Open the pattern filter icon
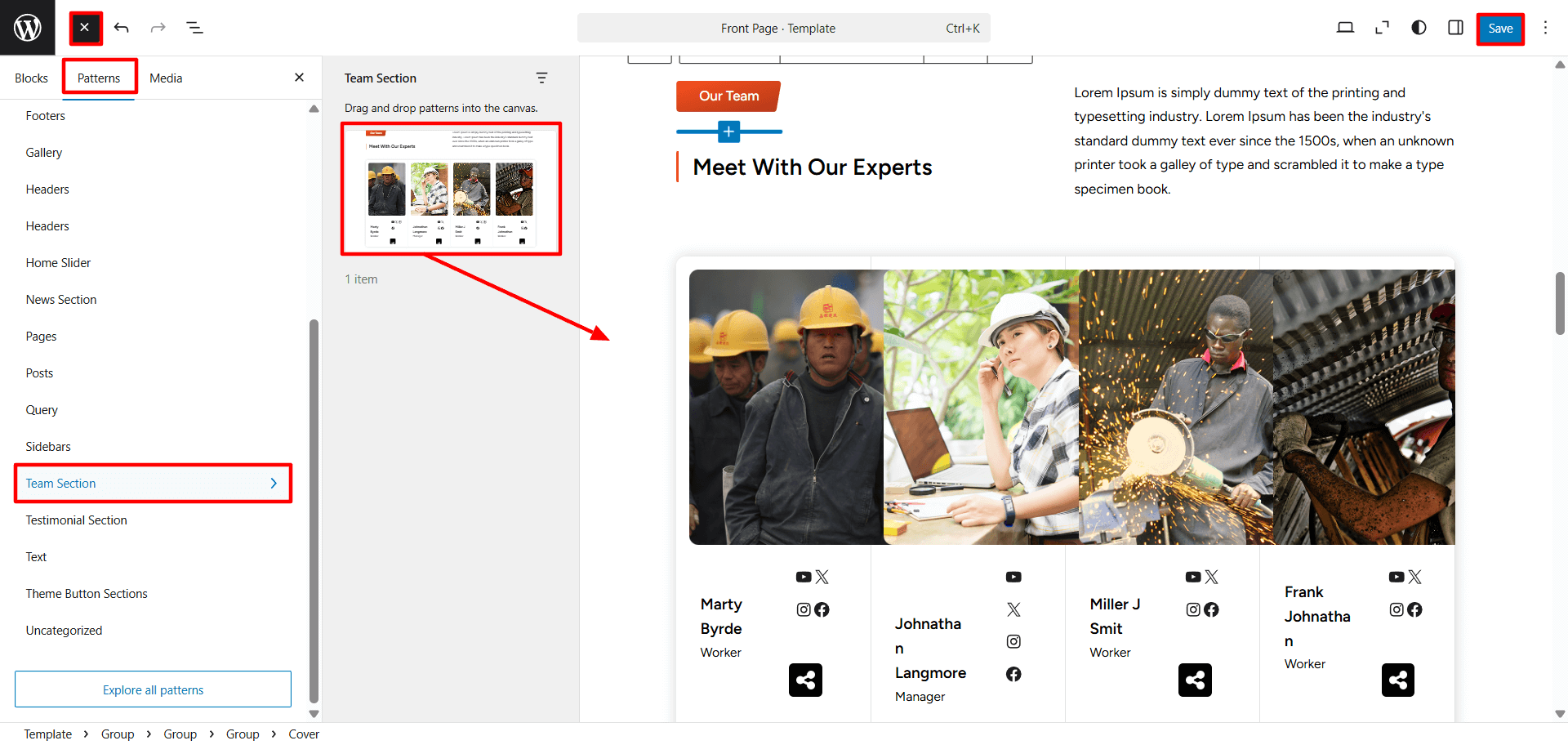The width and height of the screenshot is (1568, 745). point(541,78)
